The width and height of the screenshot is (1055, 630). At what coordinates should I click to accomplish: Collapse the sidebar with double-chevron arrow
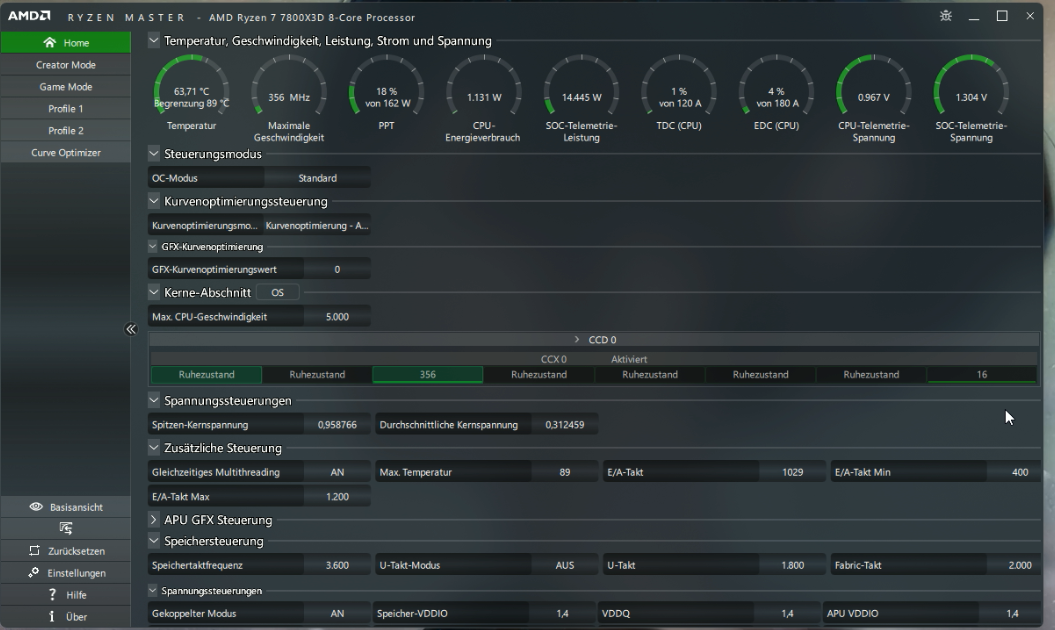pos(131,329)
